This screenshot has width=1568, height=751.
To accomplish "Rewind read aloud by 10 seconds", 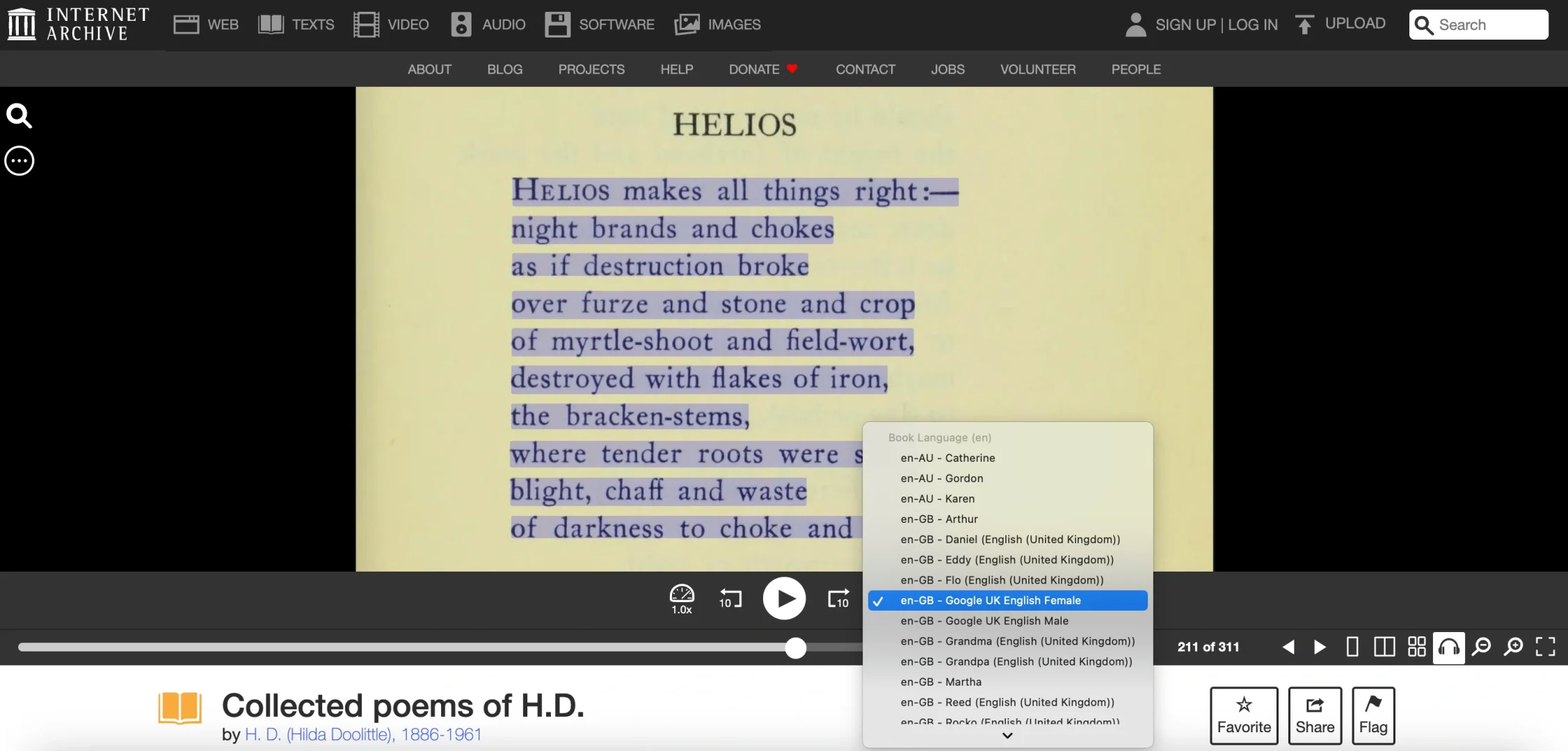I will (730, 599).
